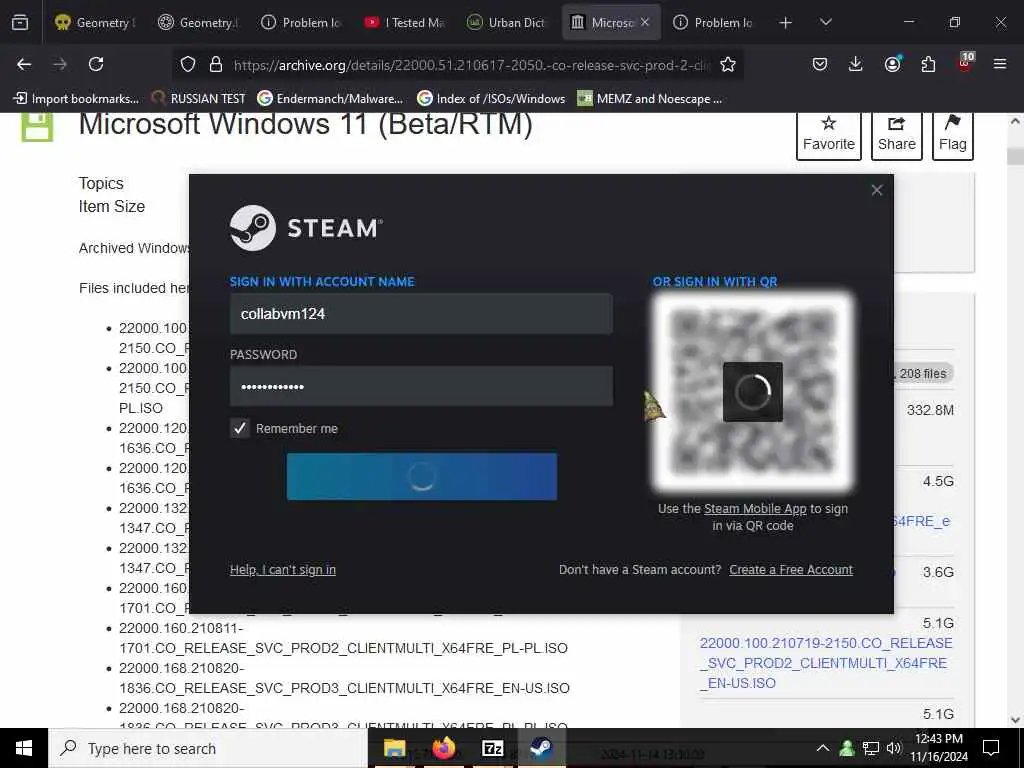Flag this archive.org item
The height and width of the screenshot is (768, 1024).
point(953,134)
